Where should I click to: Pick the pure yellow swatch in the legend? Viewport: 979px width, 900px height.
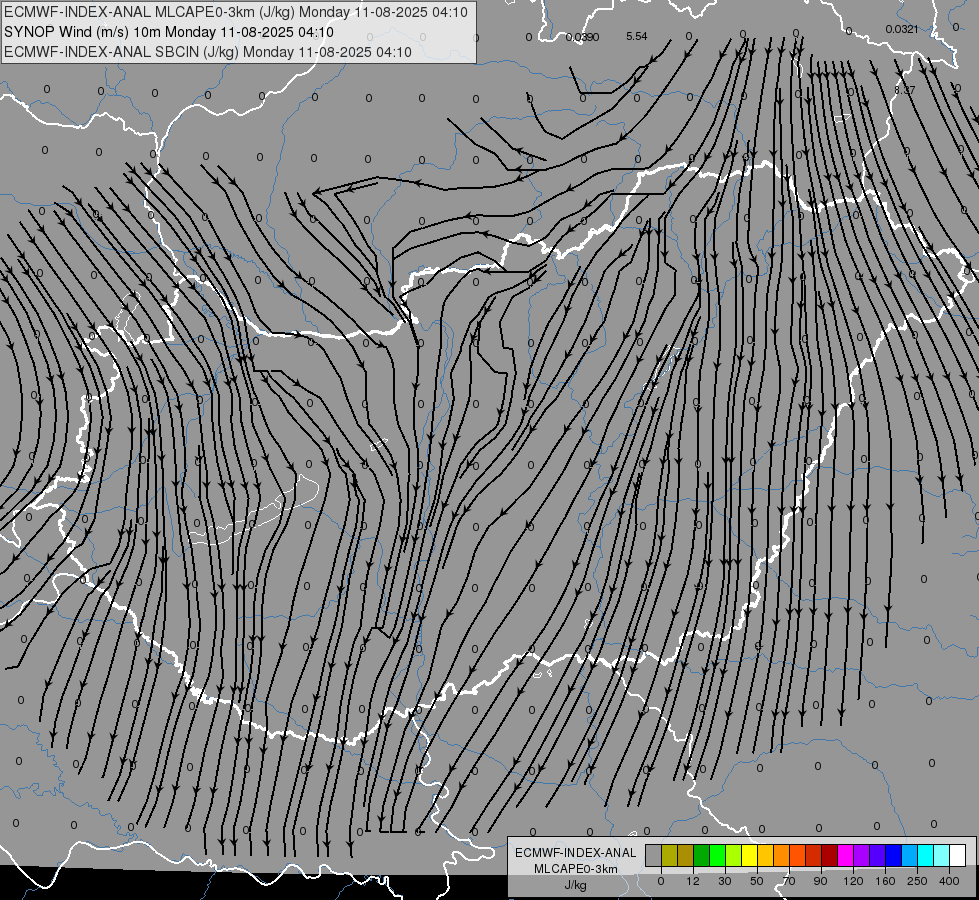[x=750, y=855]
